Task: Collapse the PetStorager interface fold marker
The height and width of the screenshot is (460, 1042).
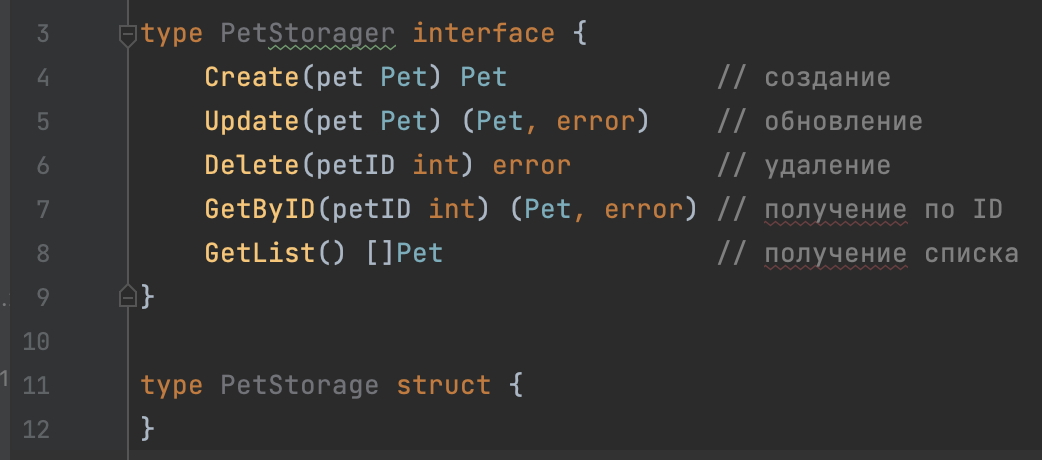Action: [127, 35]
